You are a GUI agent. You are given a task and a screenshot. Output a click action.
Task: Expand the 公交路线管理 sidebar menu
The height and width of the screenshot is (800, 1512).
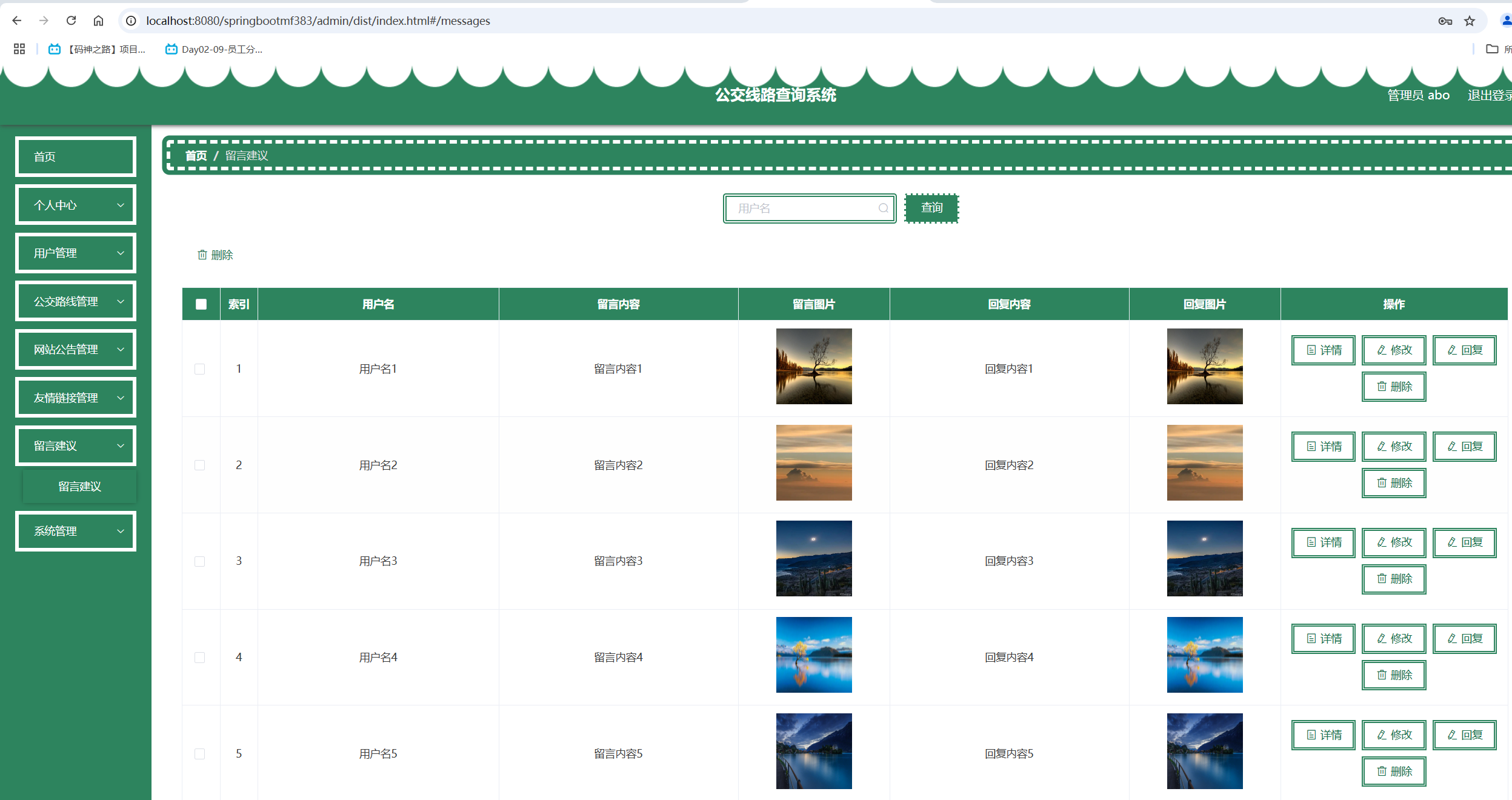[x=76, y=301]
